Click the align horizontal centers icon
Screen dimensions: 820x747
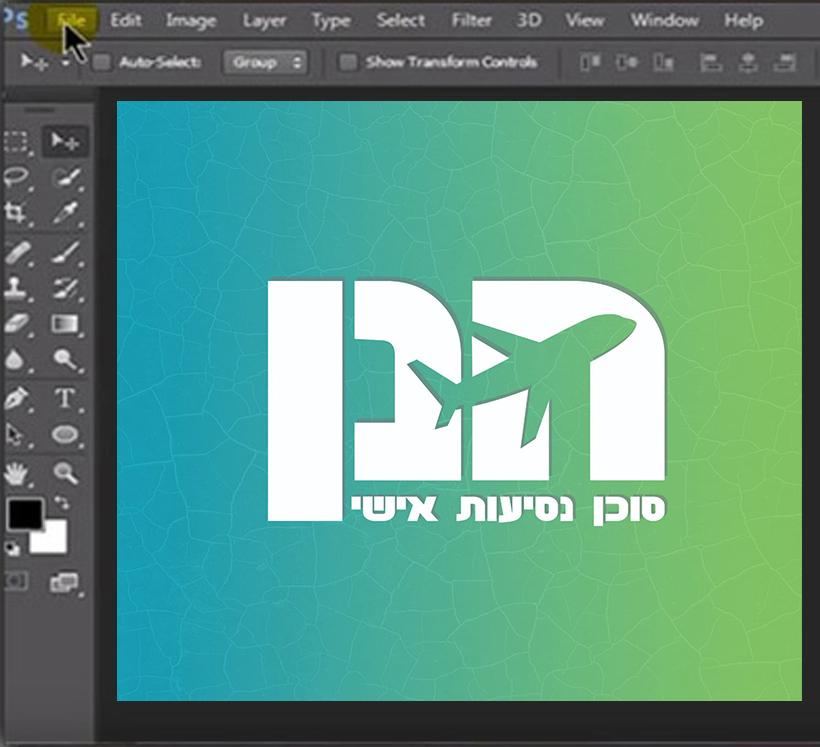(748, 63)
